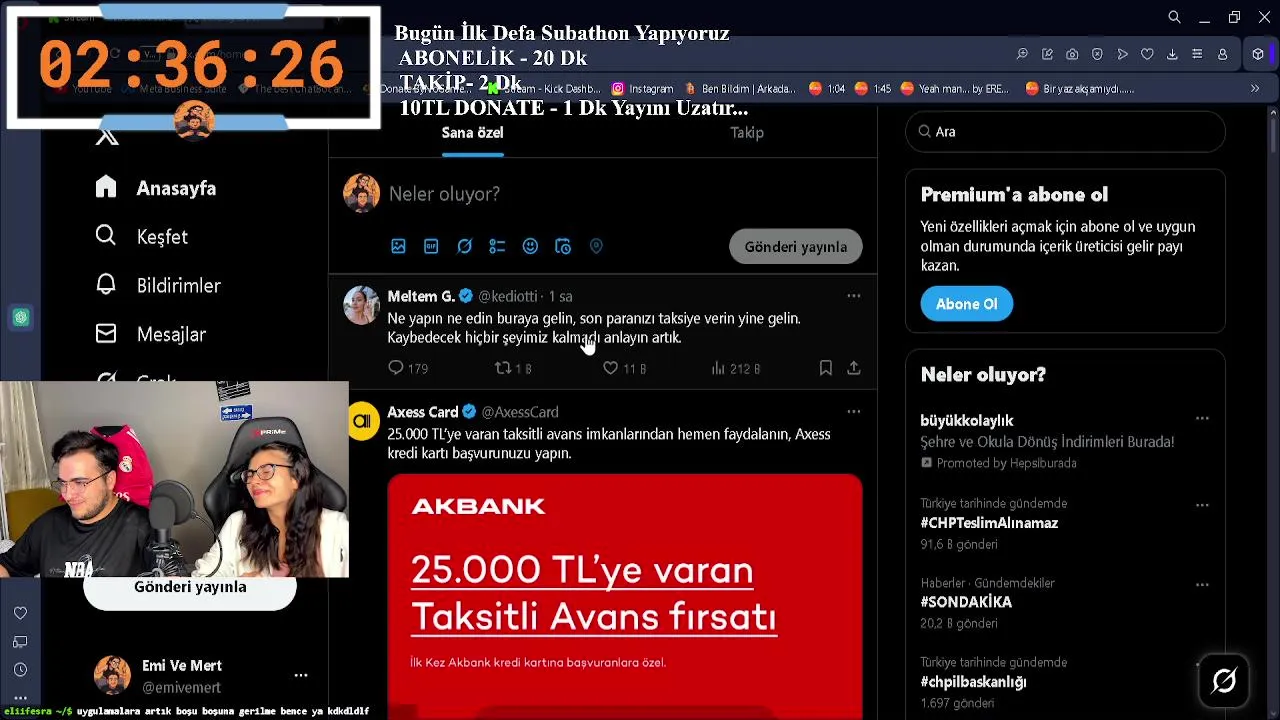Click the Gönderi yayınla button in composer
Viewport: 1280px width, 720px height.
point(795,247)
